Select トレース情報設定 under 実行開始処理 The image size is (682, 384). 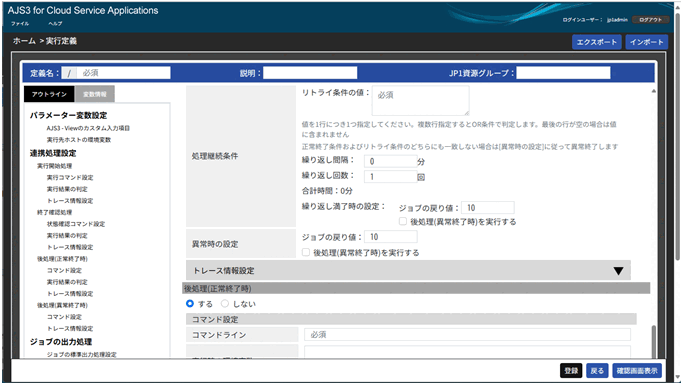[x=70, y=200]
